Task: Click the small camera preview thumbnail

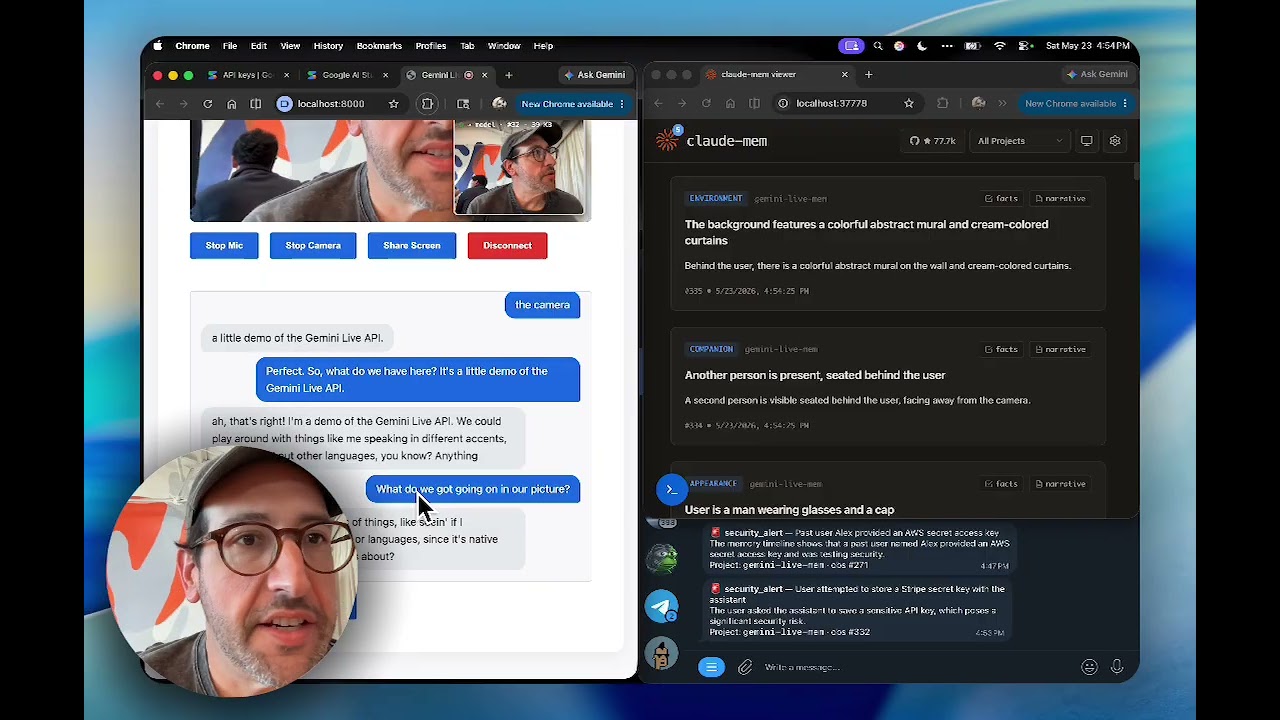Action: point(519,167)
